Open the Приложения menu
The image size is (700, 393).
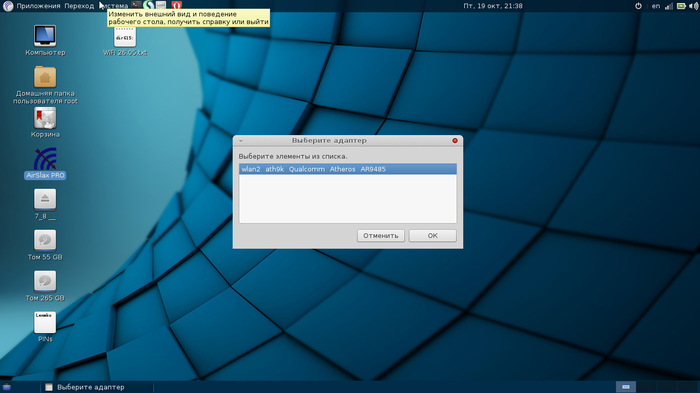[38, 6]
